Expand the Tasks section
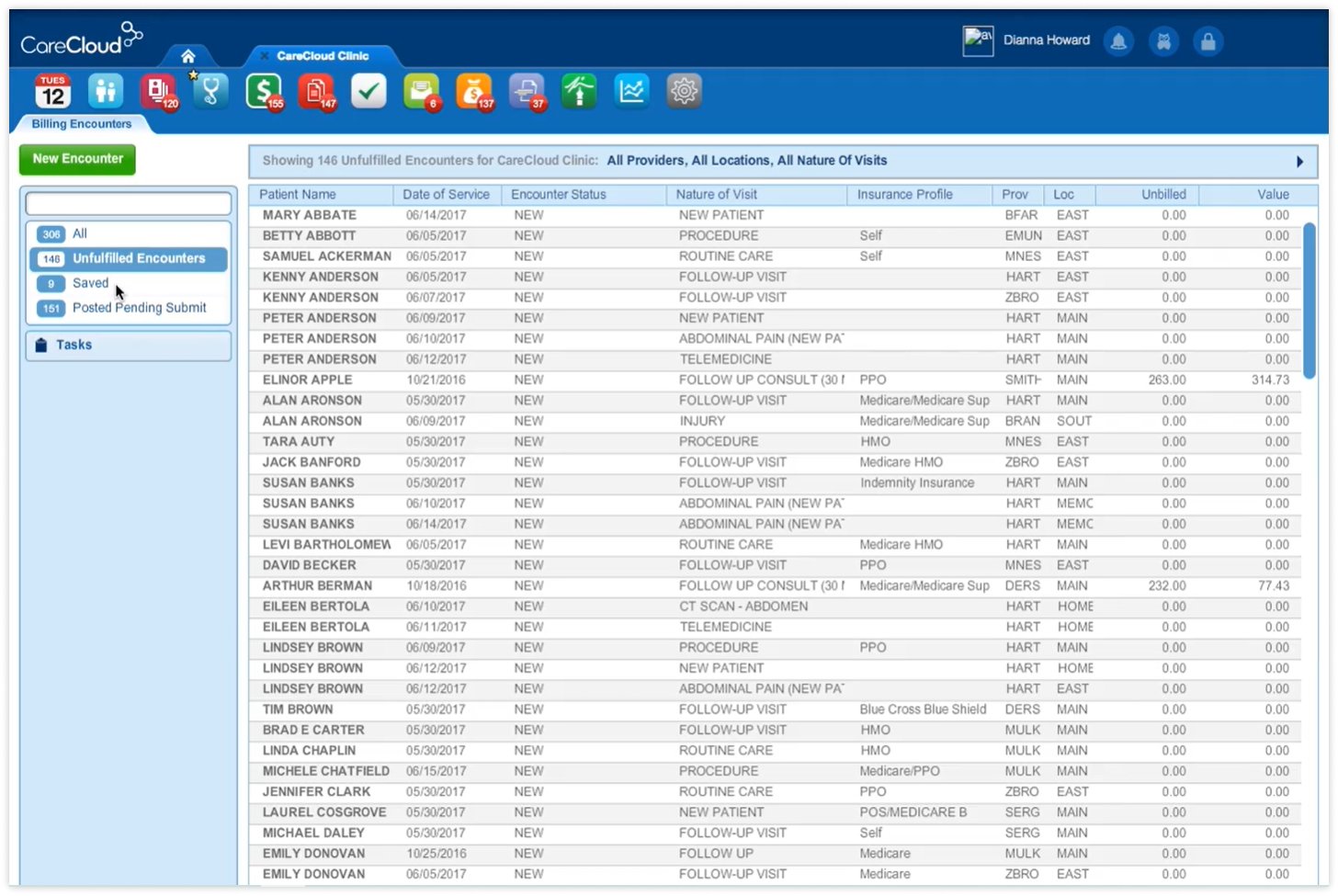The width and height of the screenshot is (1338, 896). (74, 345)
